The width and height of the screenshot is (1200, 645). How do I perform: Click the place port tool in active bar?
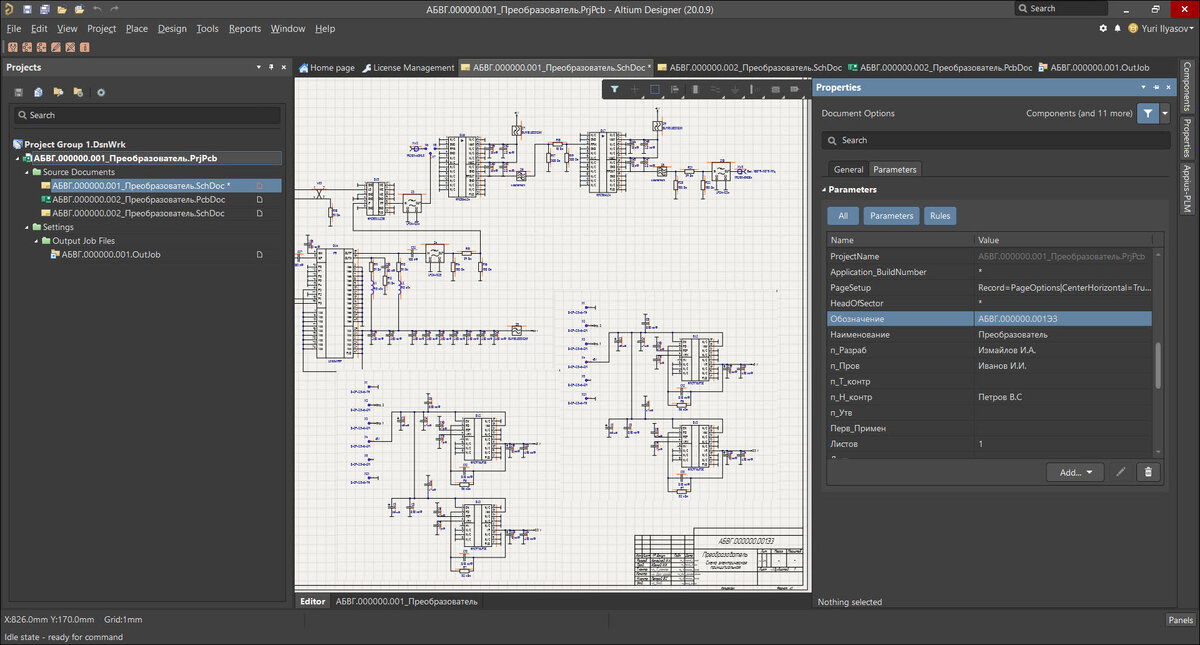(x=795, y=89)
